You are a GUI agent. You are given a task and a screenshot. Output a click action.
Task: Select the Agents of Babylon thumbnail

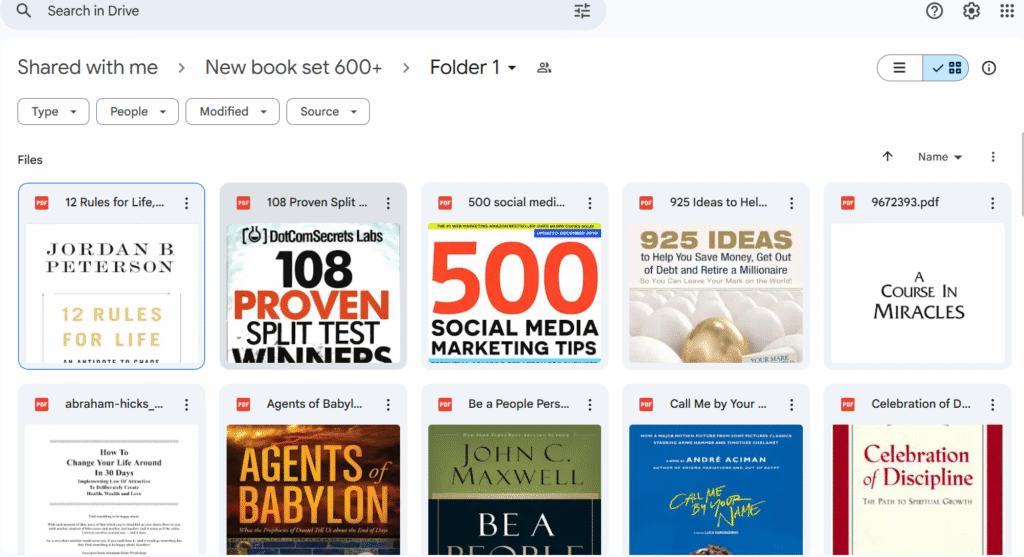pyautogui.click(x=313, y=490)
